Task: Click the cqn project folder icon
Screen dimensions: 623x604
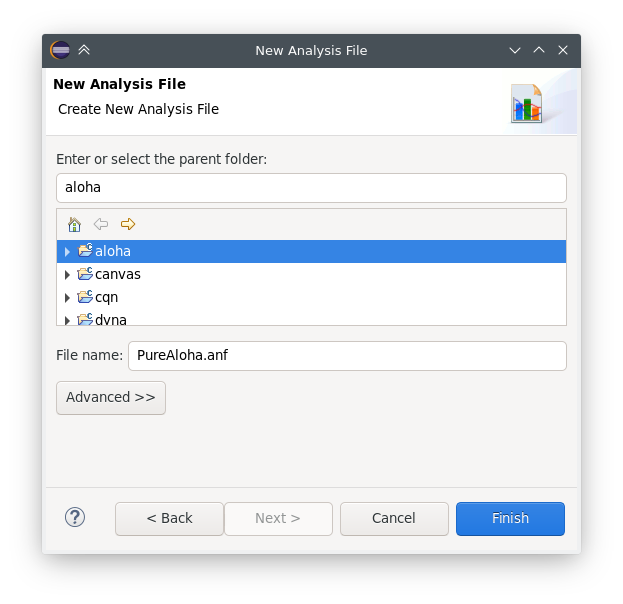Action: [x=85, y=296]
